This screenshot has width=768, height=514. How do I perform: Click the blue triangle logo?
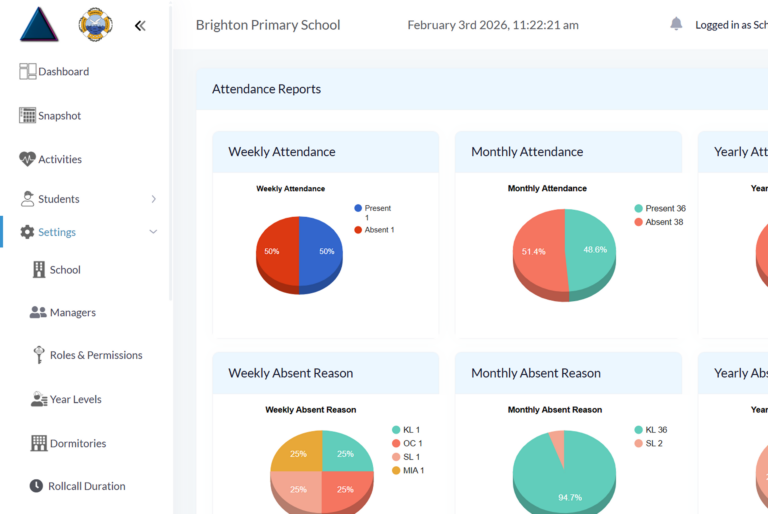tap(39, 25)
